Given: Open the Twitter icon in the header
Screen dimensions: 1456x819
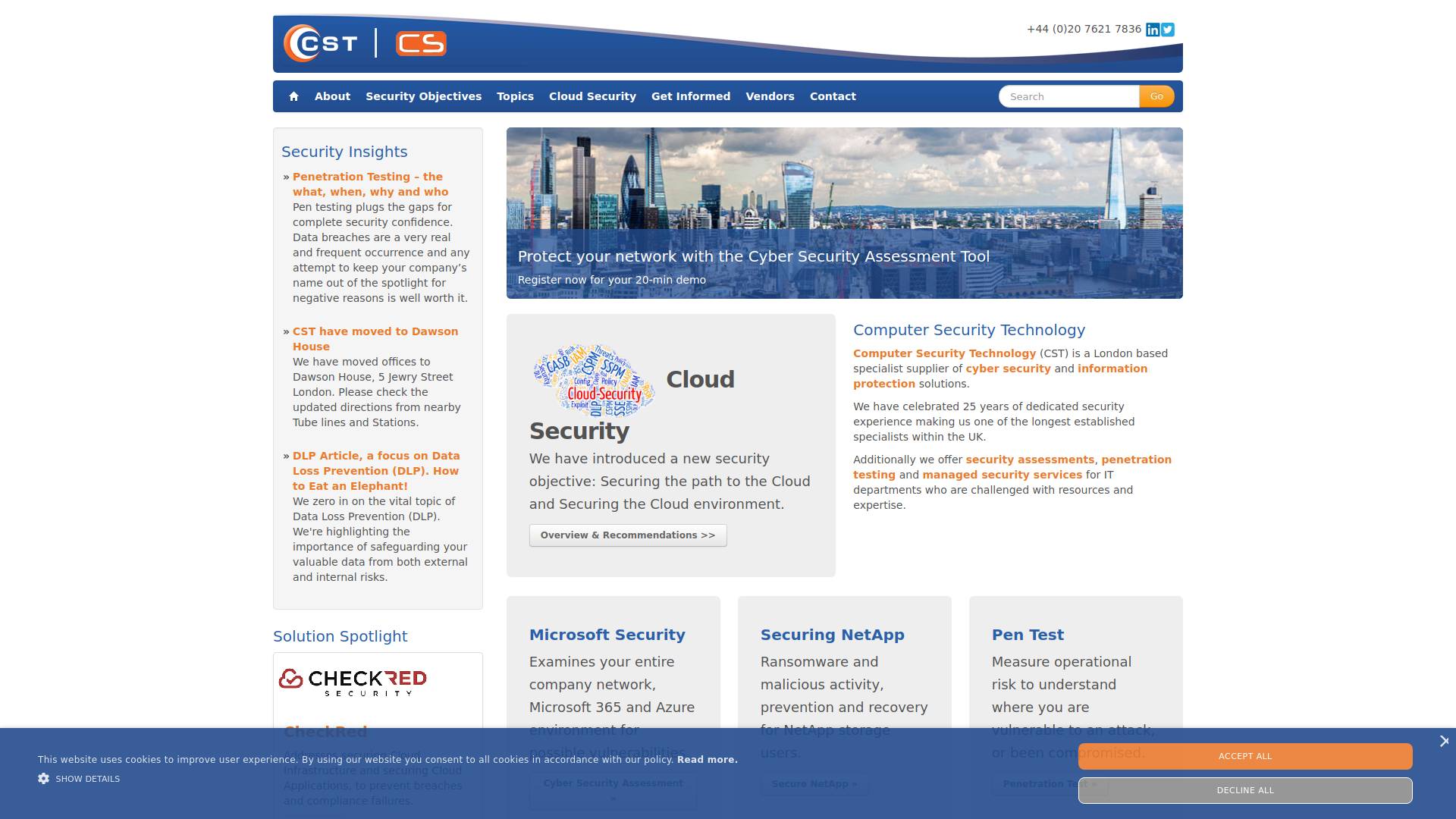Looking at the screenshot, I should coord(1168,30).
